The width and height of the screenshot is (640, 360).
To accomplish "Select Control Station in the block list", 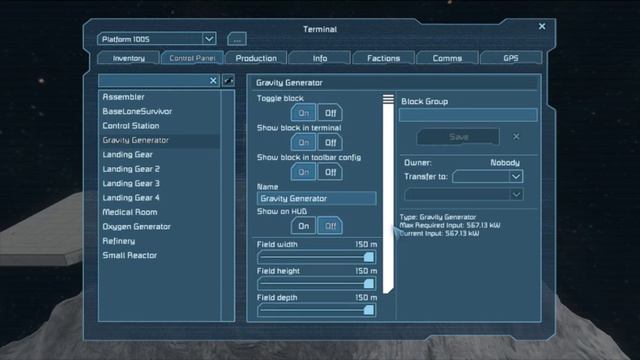I will pos(159,126).
